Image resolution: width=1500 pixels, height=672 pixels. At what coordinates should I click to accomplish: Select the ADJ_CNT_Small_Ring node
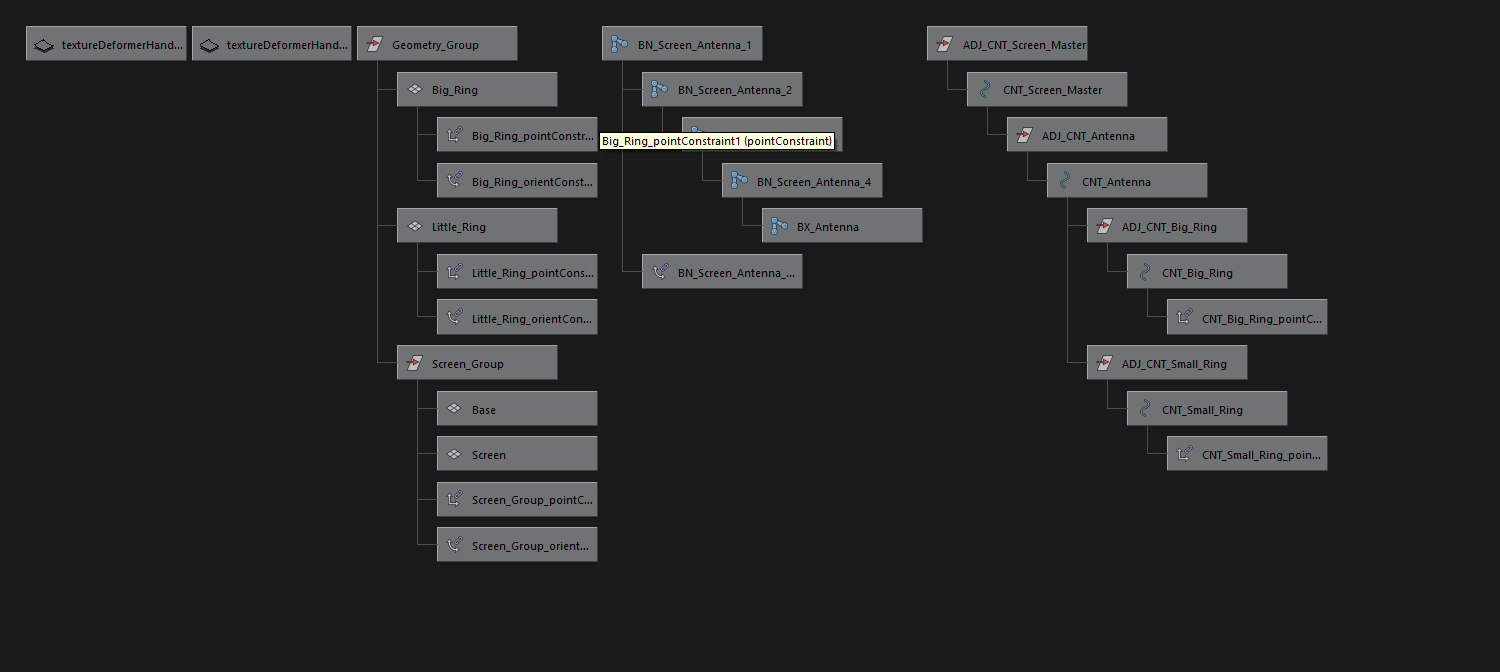click(1167, 363)
